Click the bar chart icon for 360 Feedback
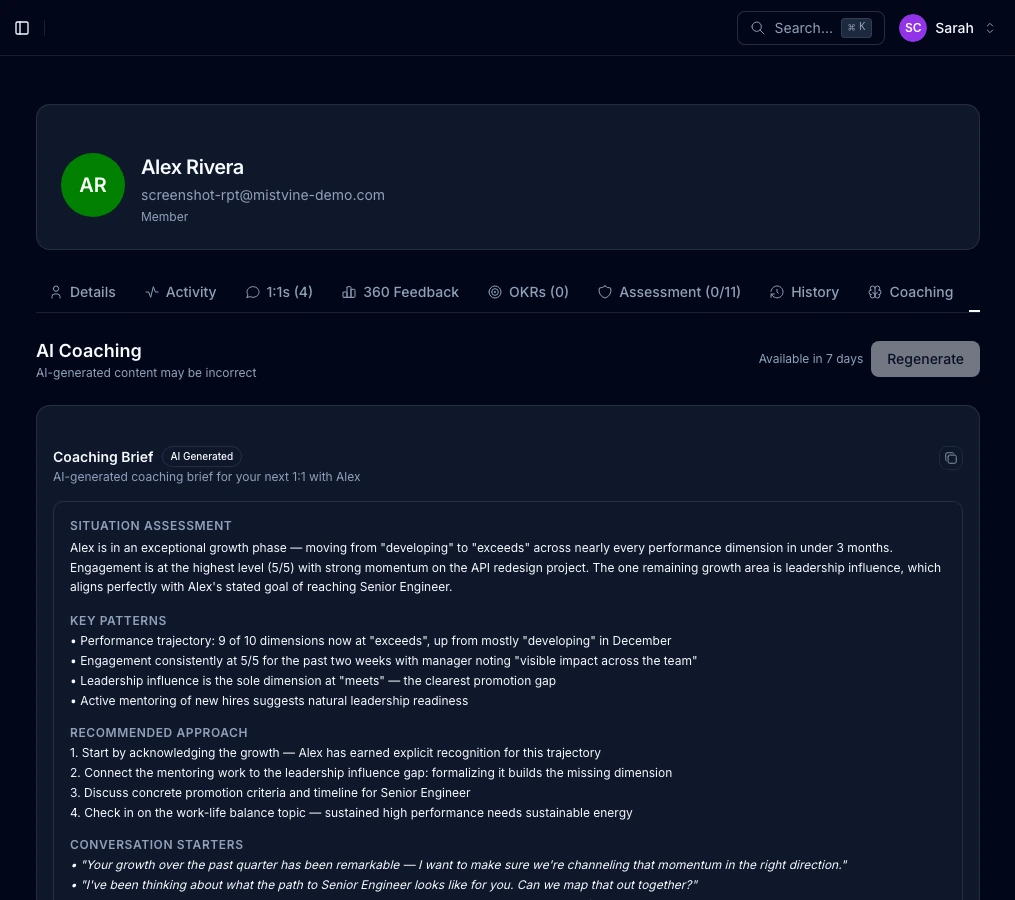1015x900 pixels. pos(349,292)
